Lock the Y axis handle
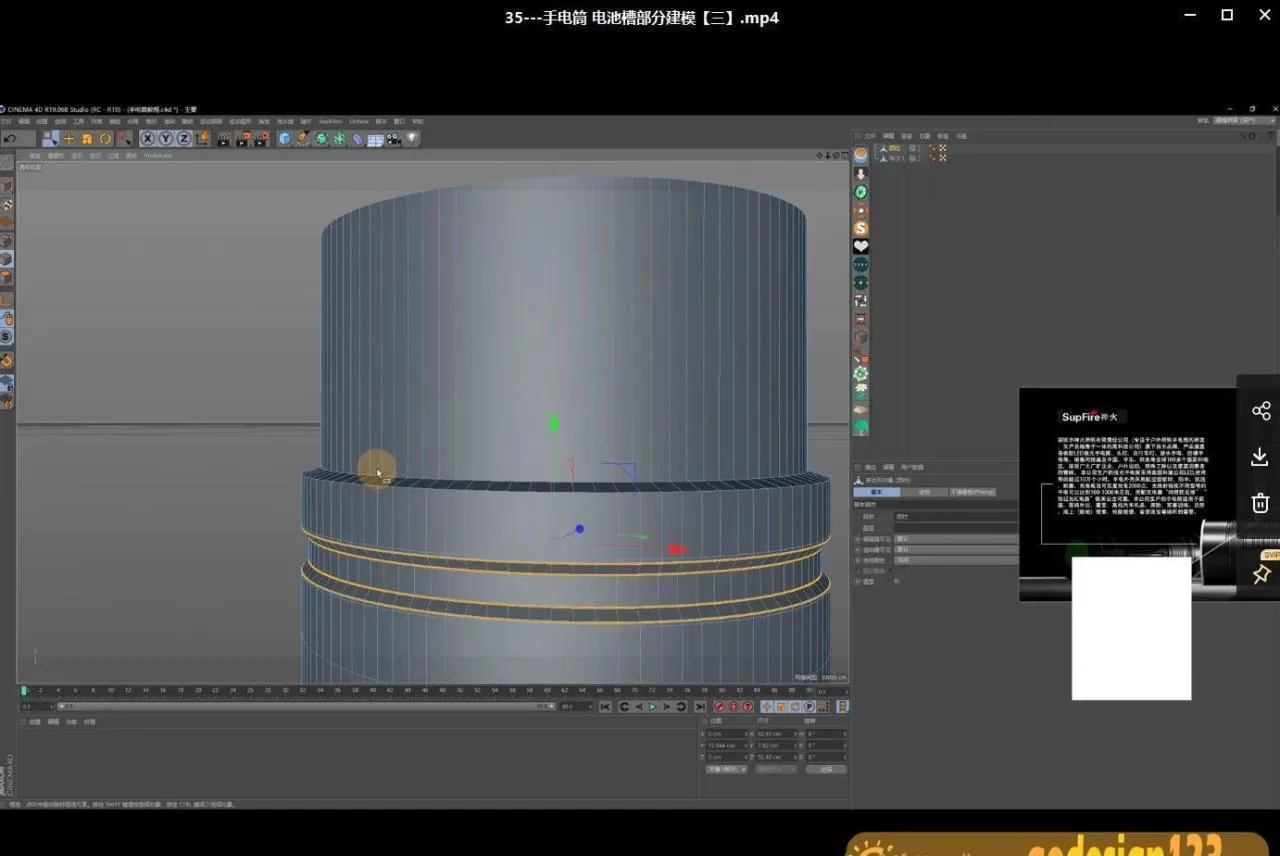This screenshot has height=856, width=1280. (x=164, y=139)
